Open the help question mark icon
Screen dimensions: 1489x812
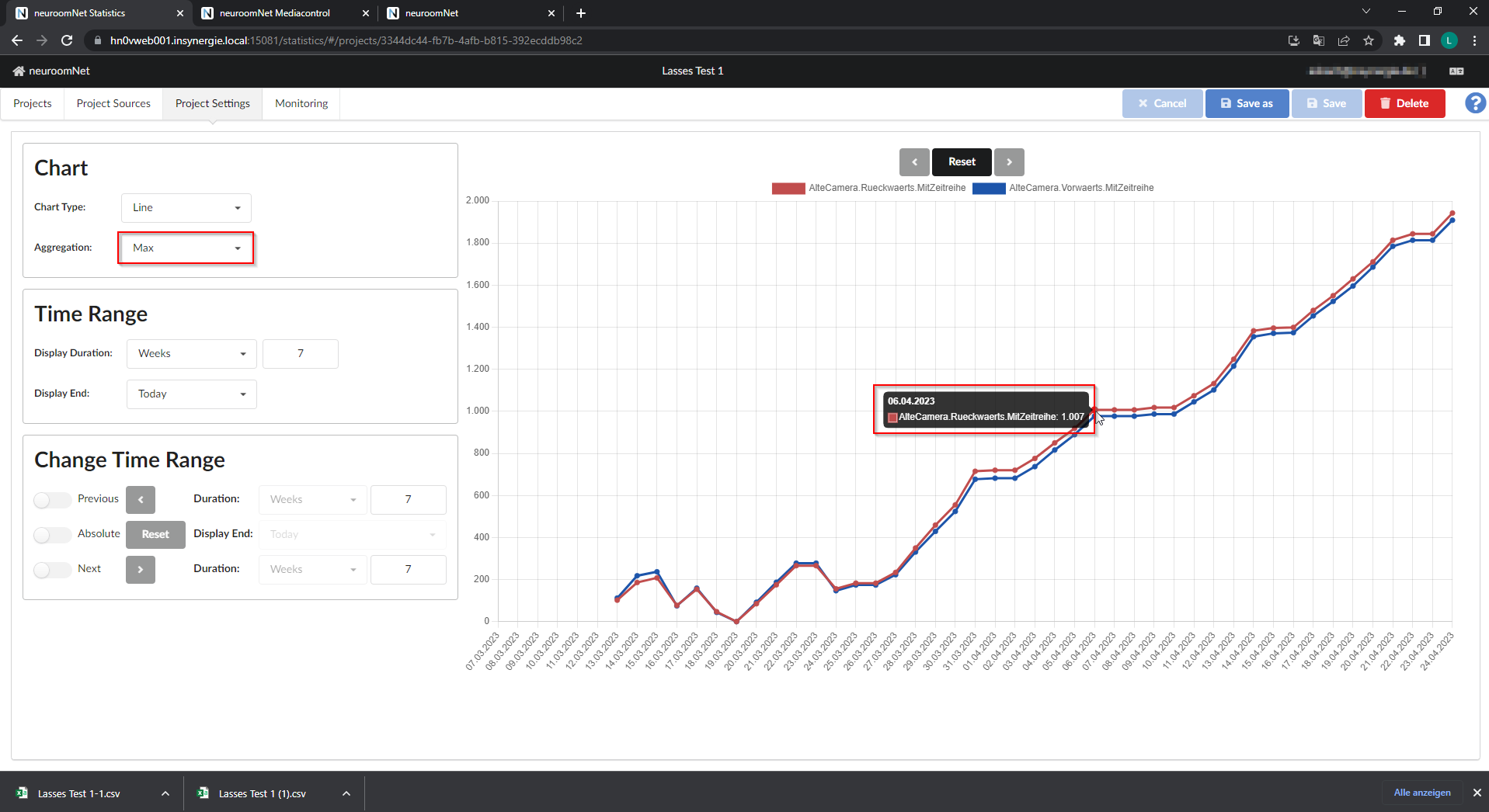(1474, 102)
